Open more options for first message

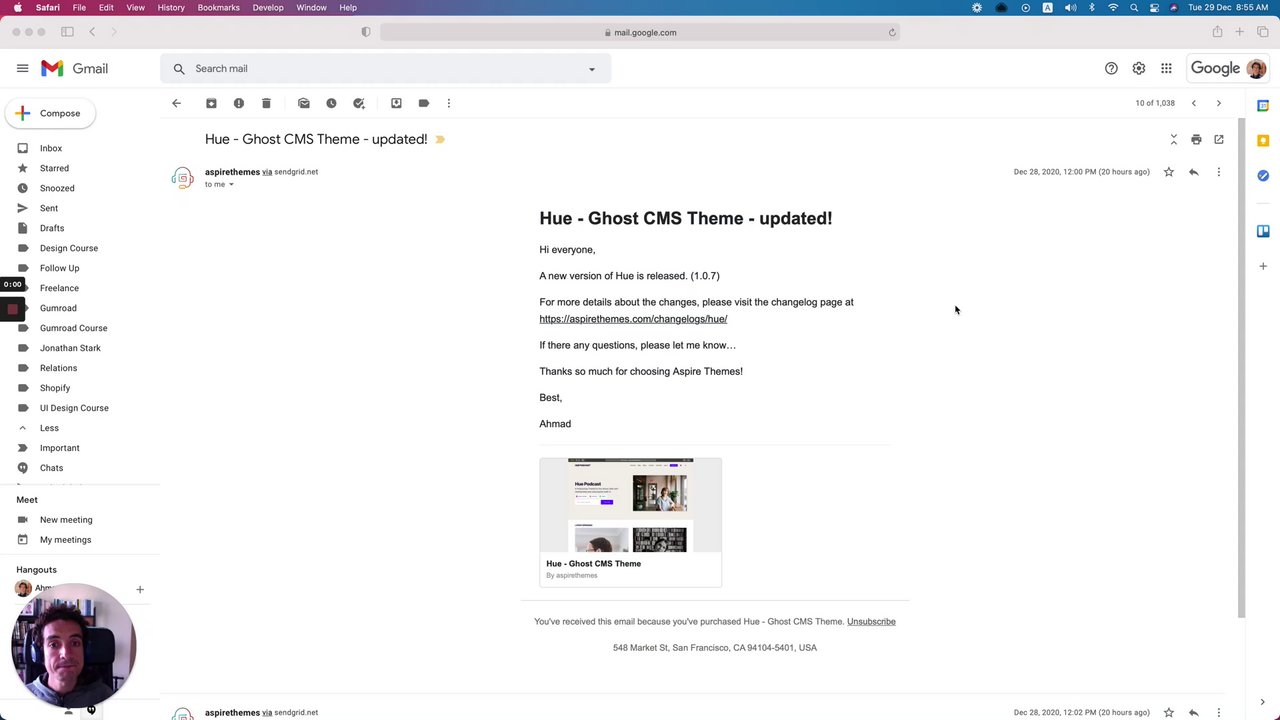pos(1218,172)
